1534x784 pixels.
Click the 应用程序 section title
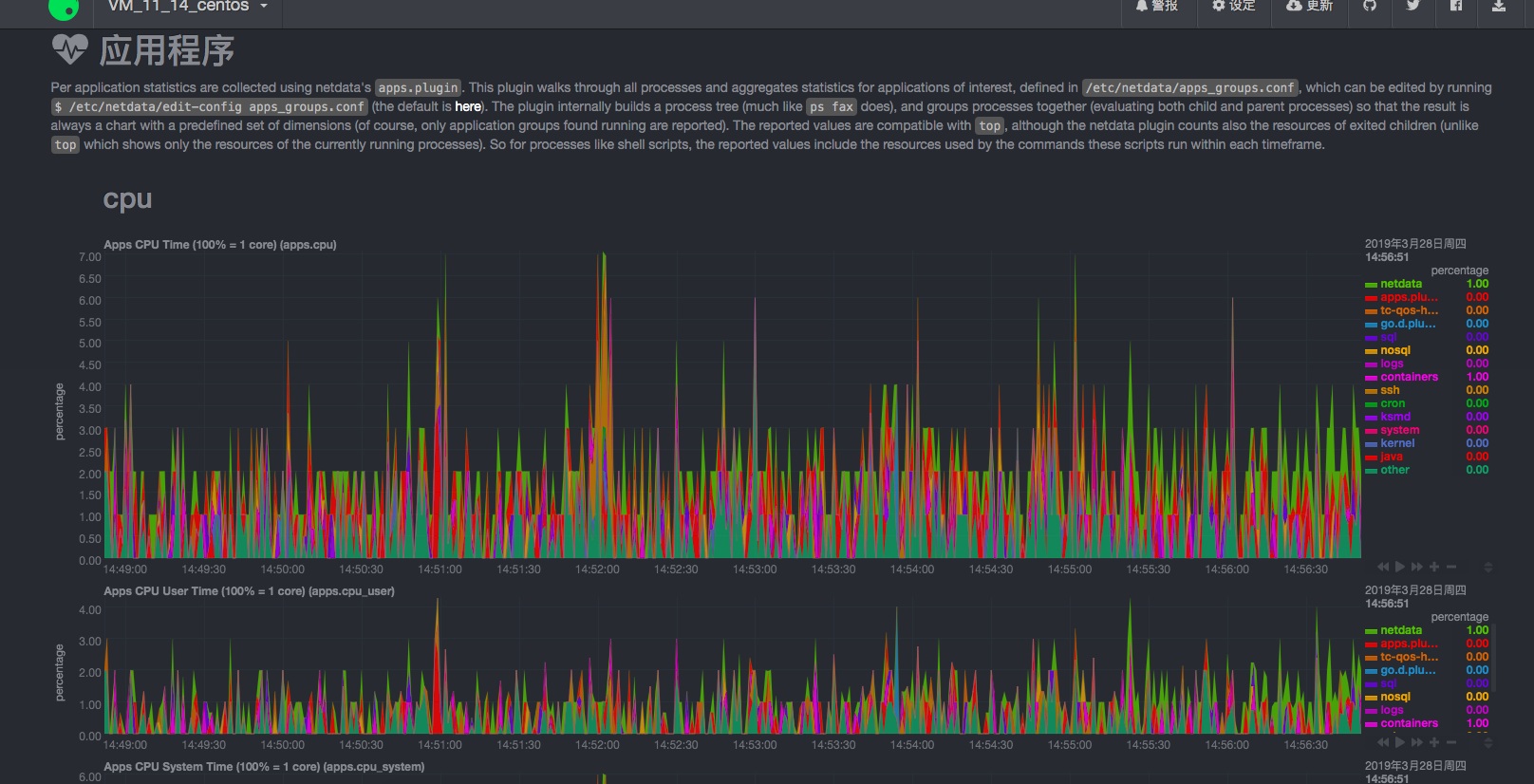[x=167, y=50]
